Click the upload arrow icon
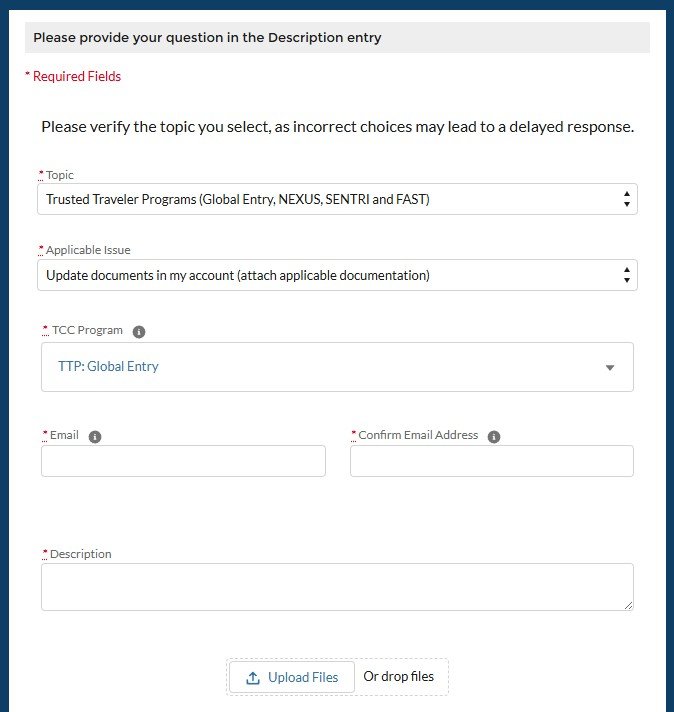The image size is (674, 712). [253, 677]
